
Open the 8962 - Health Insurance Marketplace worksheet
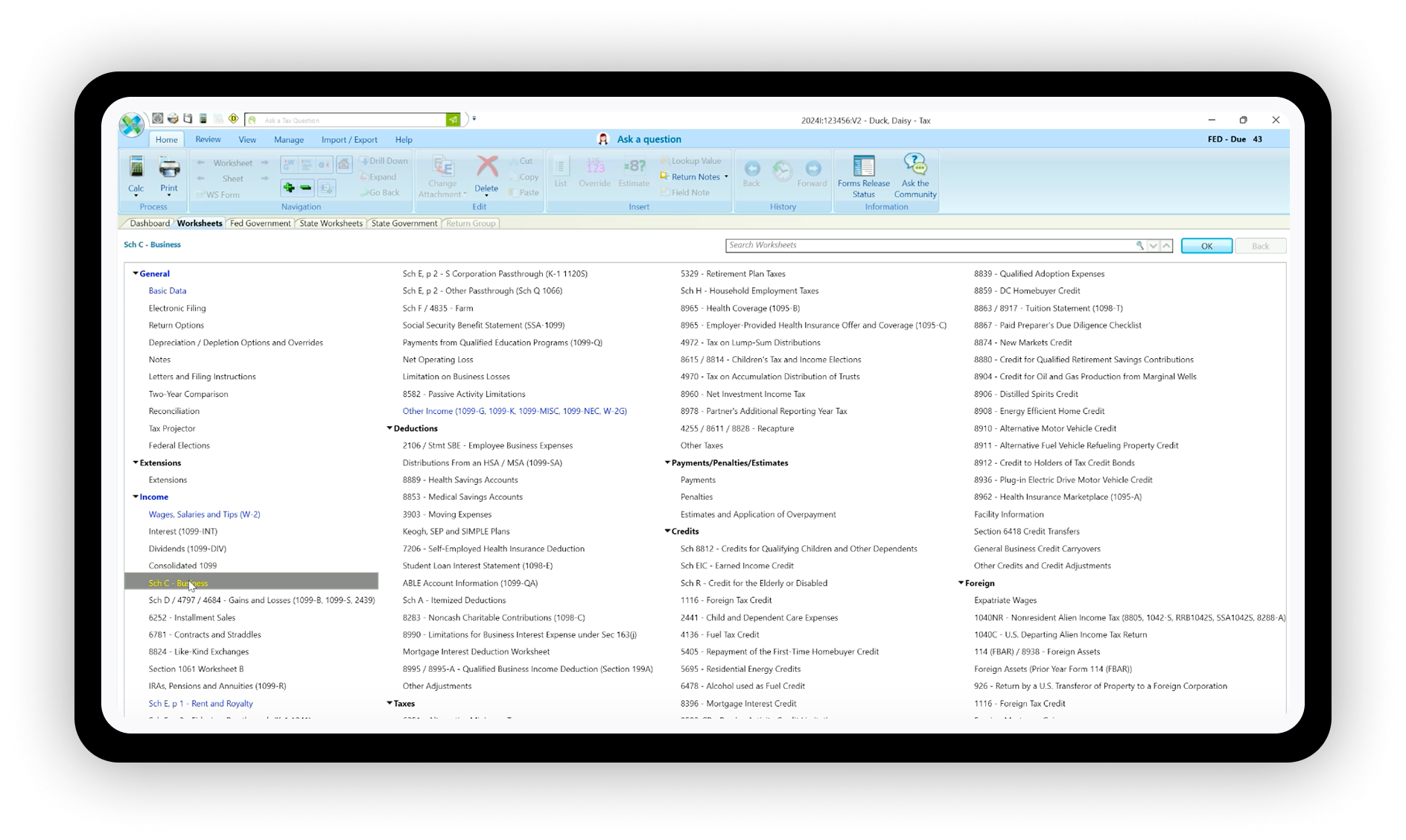point(1057,497)
